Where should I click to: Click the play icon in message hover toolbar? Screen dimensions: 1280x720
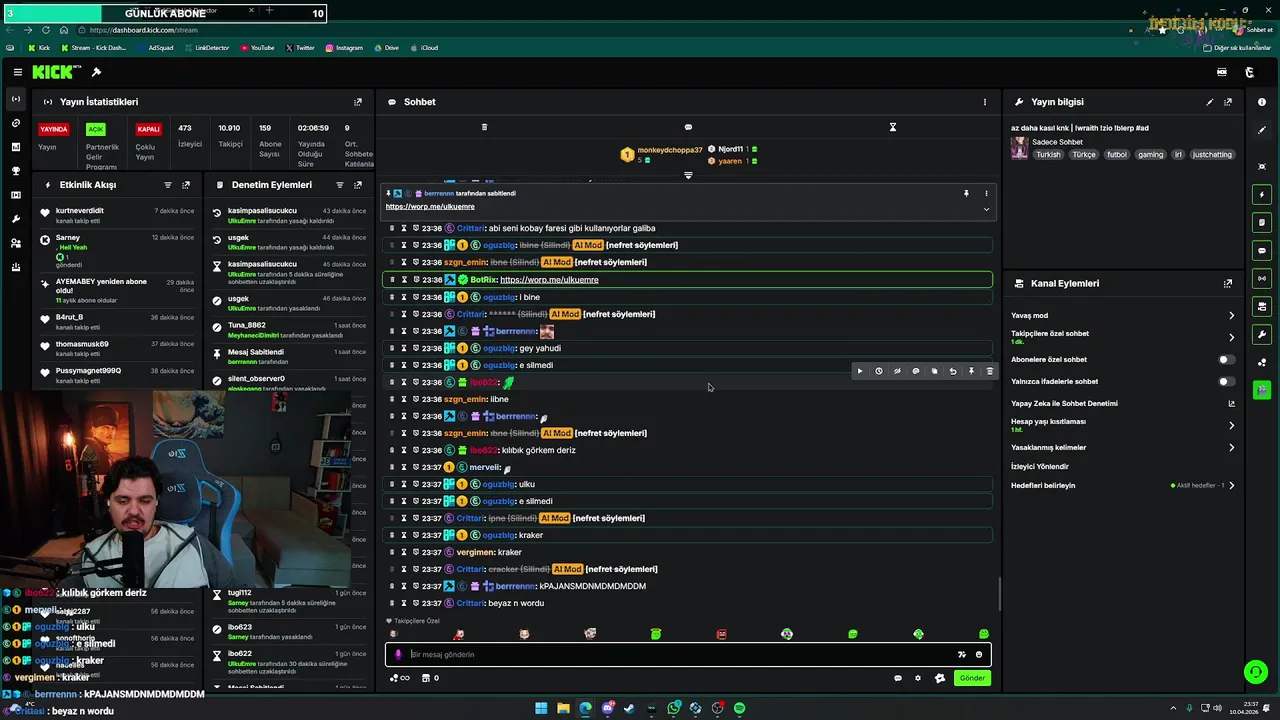click(860, 371)
